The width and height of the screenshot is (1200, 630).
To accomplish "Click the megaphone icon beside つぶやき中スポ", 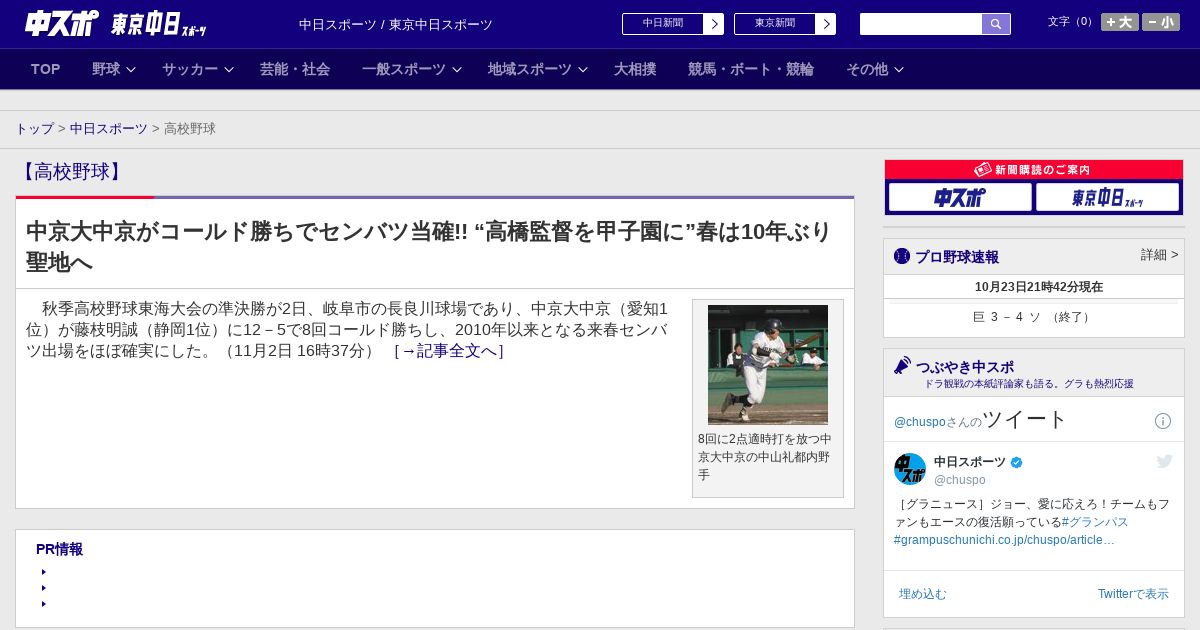I will [x=902, y=365].
